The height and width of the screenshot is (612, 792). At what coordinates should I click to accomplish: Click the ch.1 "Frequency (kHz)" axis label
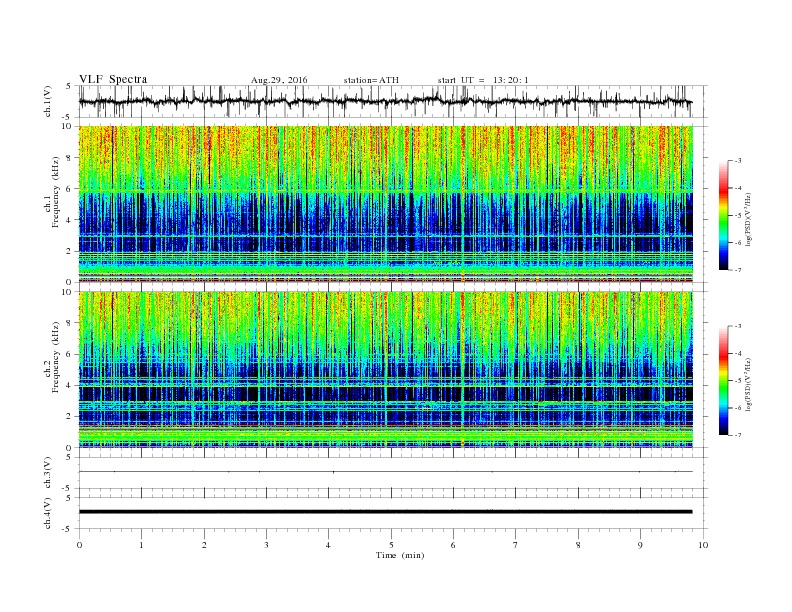pyautogui.click(x=56, y=192)
